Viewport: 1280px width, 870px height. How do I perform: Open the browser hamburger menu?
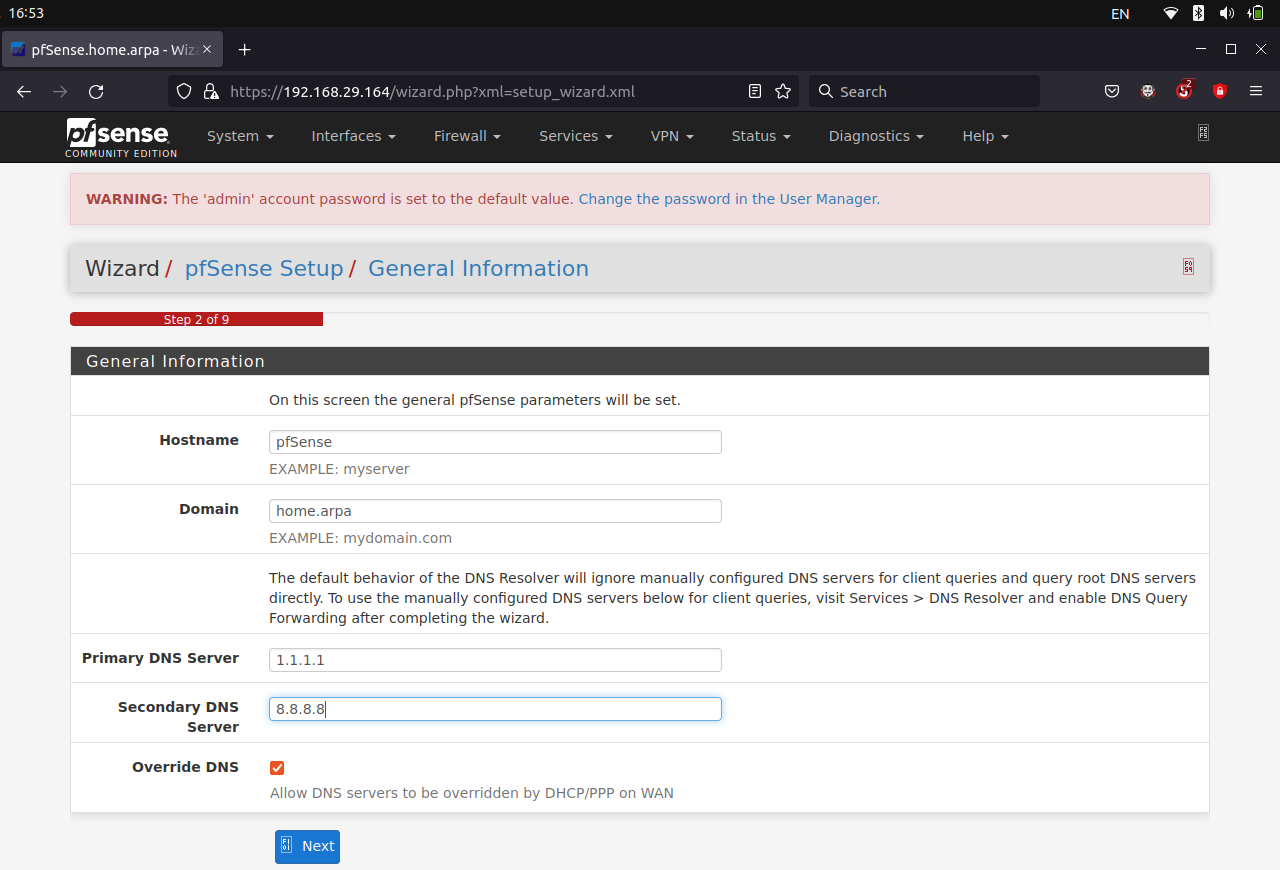(1256, 91)
